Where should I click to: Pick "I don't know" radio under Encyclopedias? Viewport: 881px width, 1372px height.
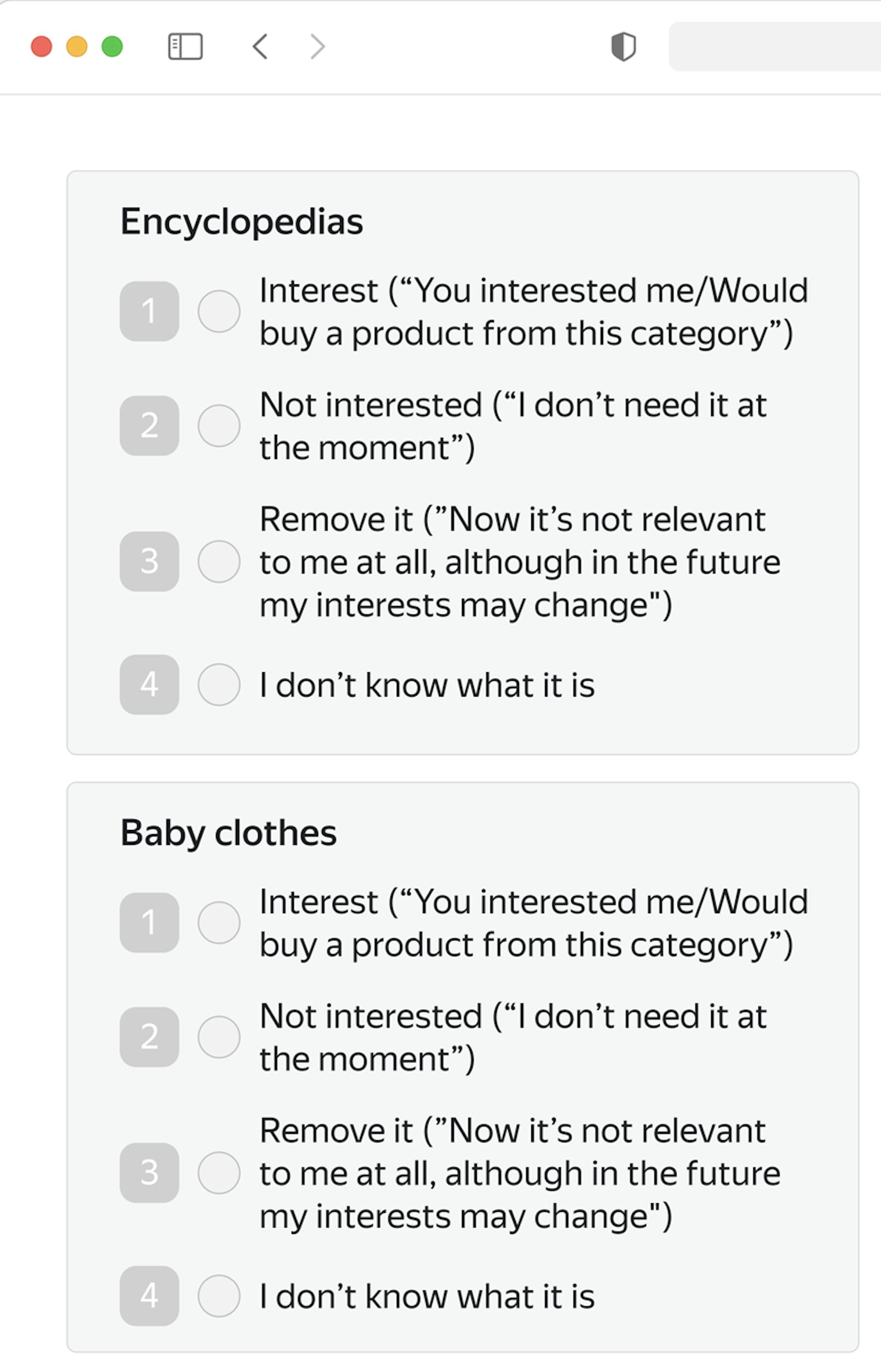pos(218,684)
